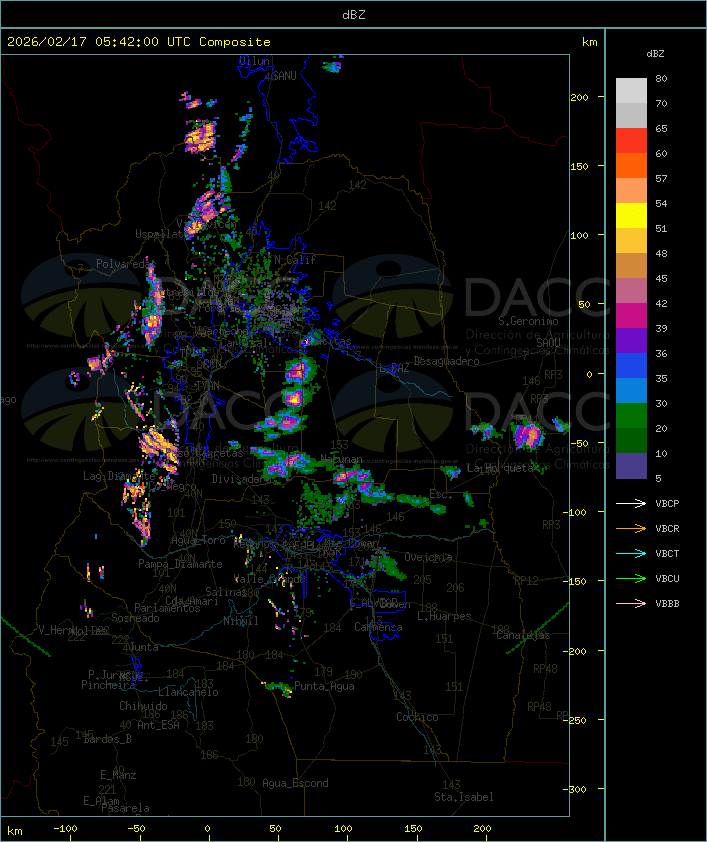Click the cyan VBCT arrow icon
This screenshot has width=707, height=842.
631,553
